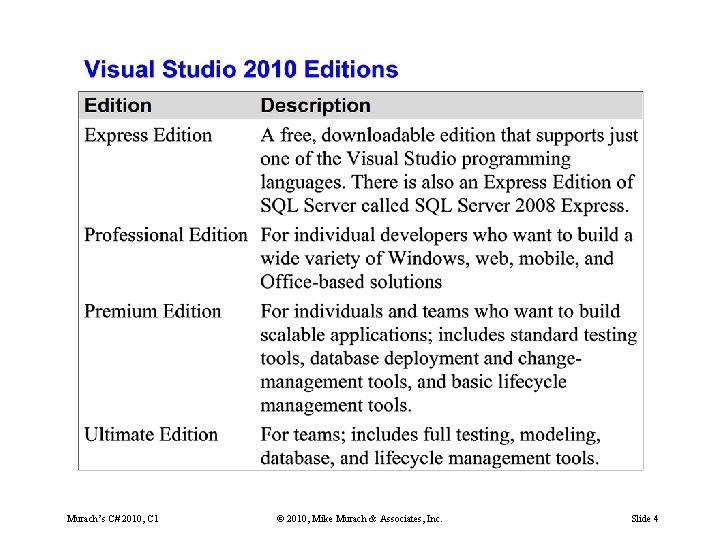
Task: Select the 'Premium Edition' table cell
Action: point(152,311)
